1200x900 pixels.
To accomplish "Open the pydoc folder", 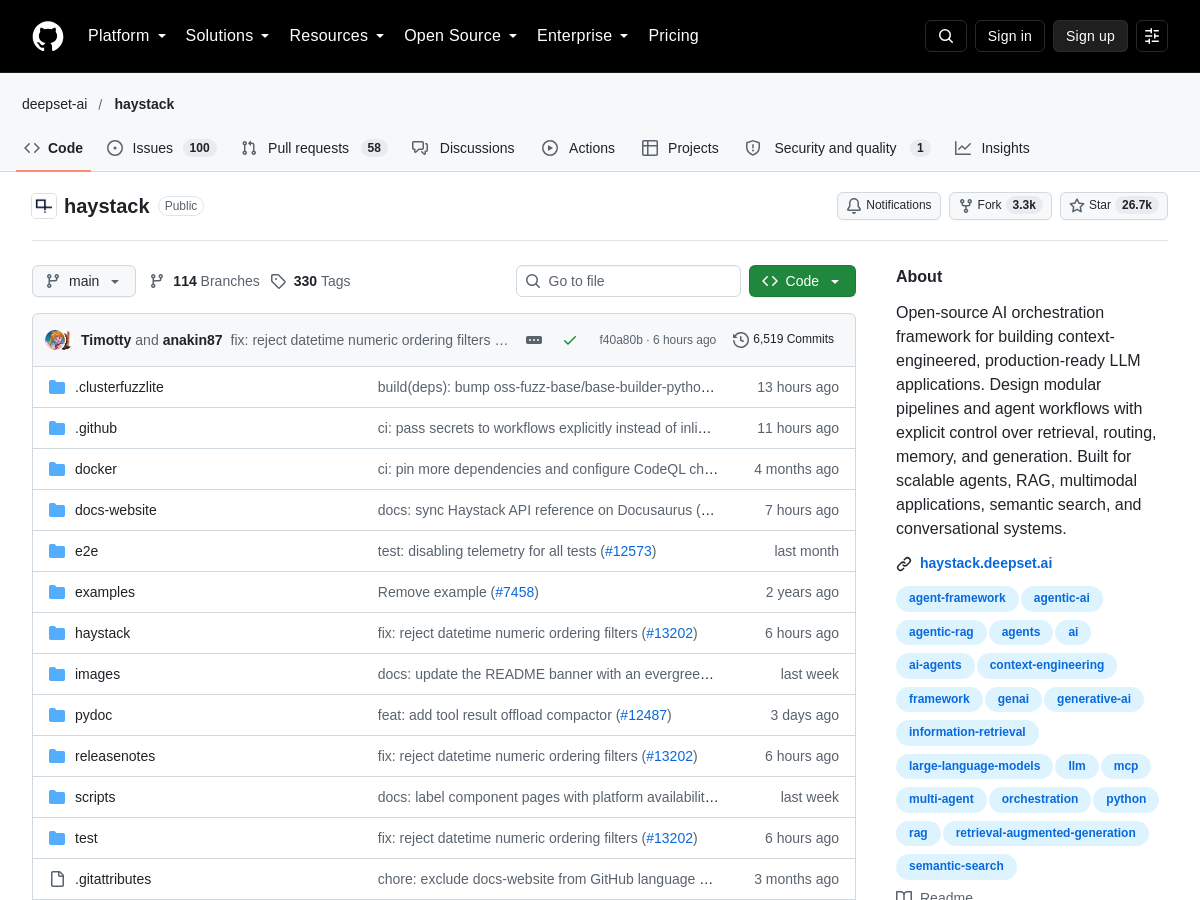I will point(93,715).
